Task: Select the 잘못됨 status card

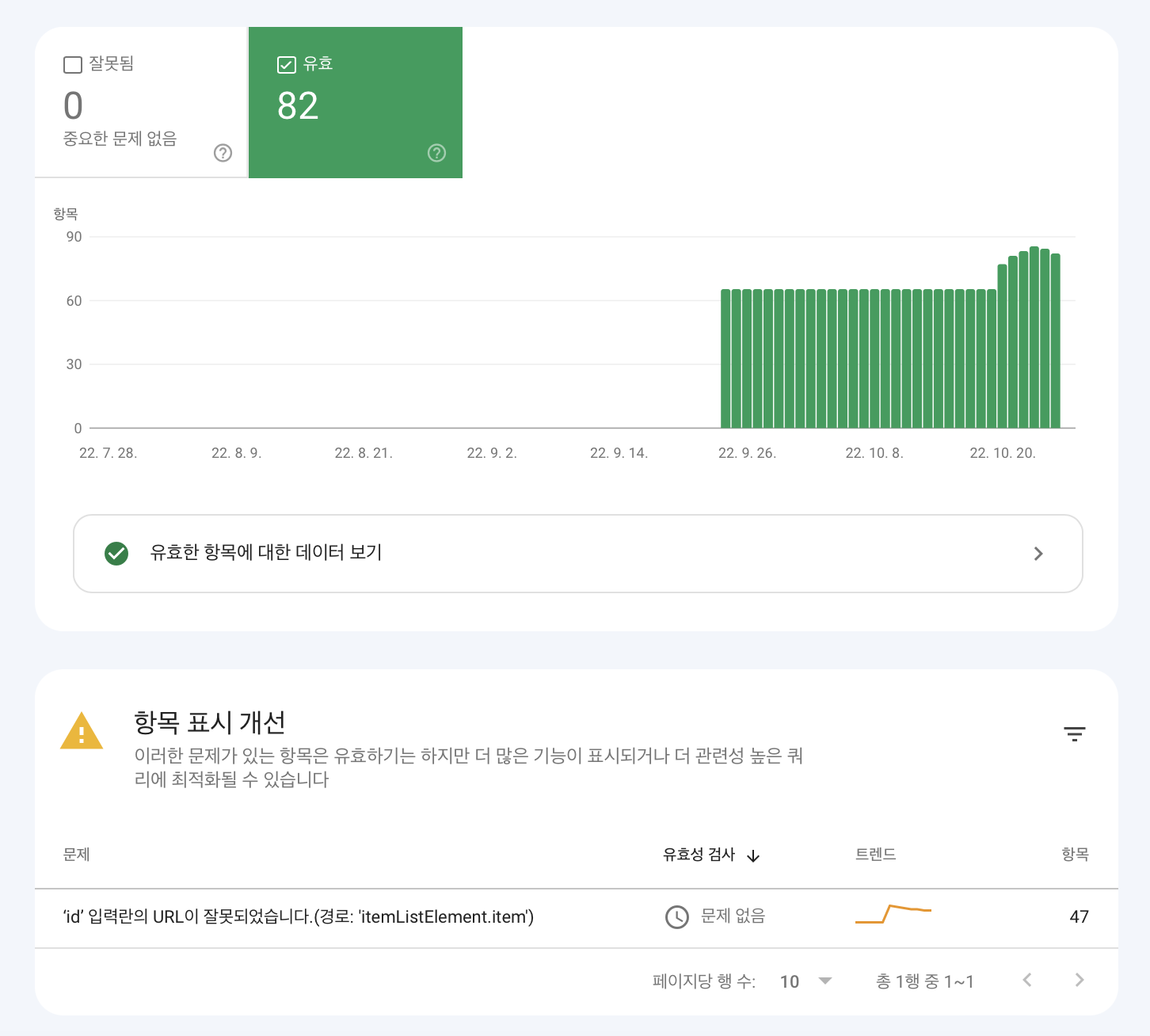Action: point(141,102)
